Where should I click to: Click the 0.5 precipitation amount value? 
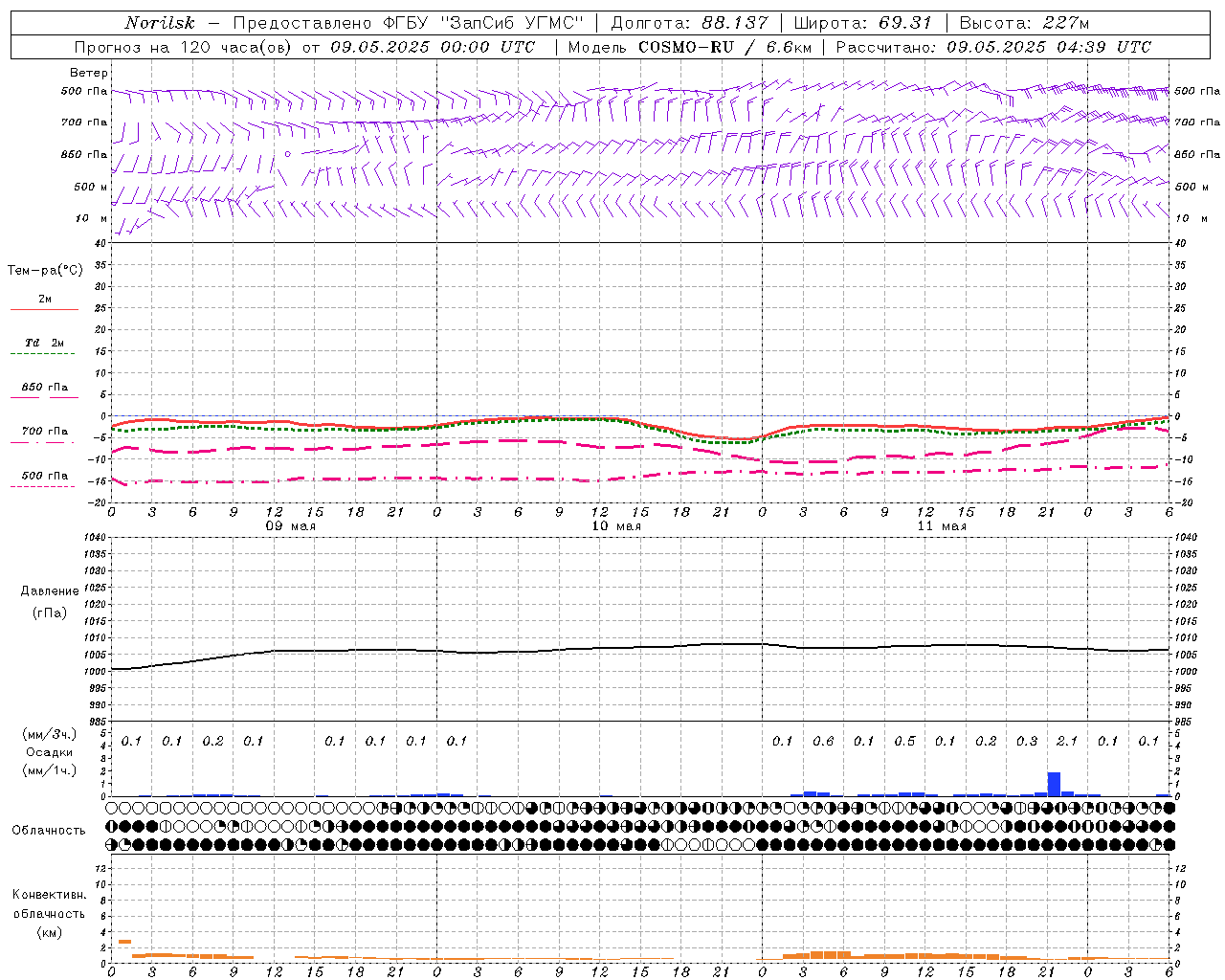pyautogui.click(x=904, y=741)
